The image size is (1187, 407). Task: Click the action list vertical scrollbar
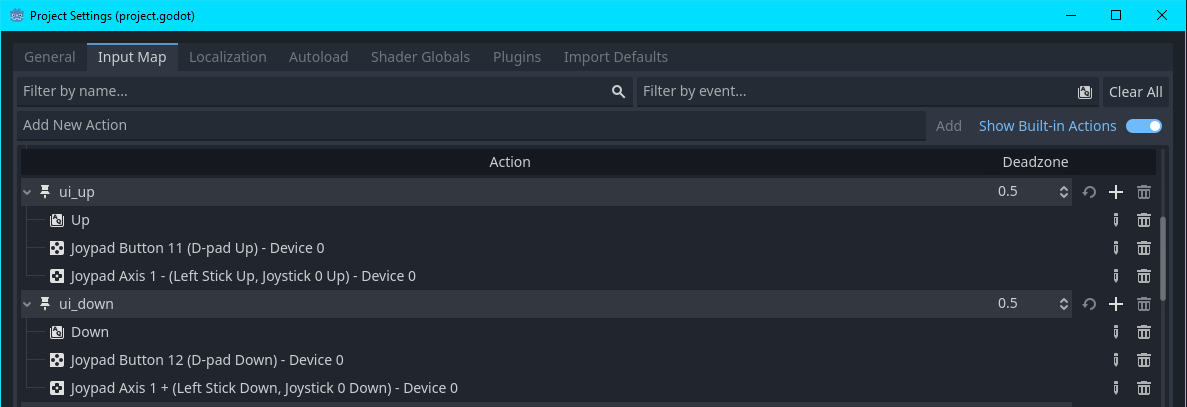coord(1164,259)
